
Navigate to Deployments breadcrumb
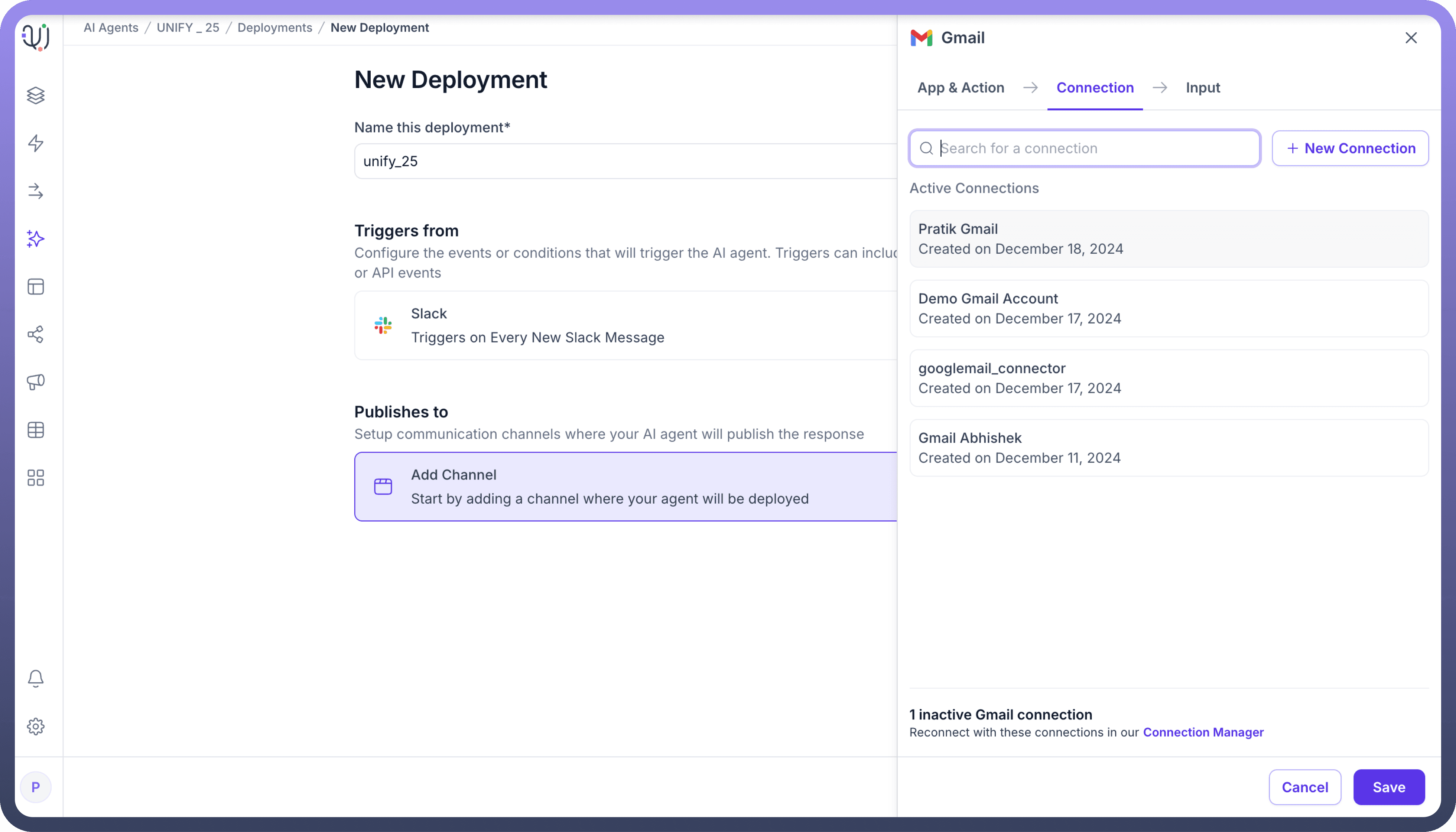point(275,27)
